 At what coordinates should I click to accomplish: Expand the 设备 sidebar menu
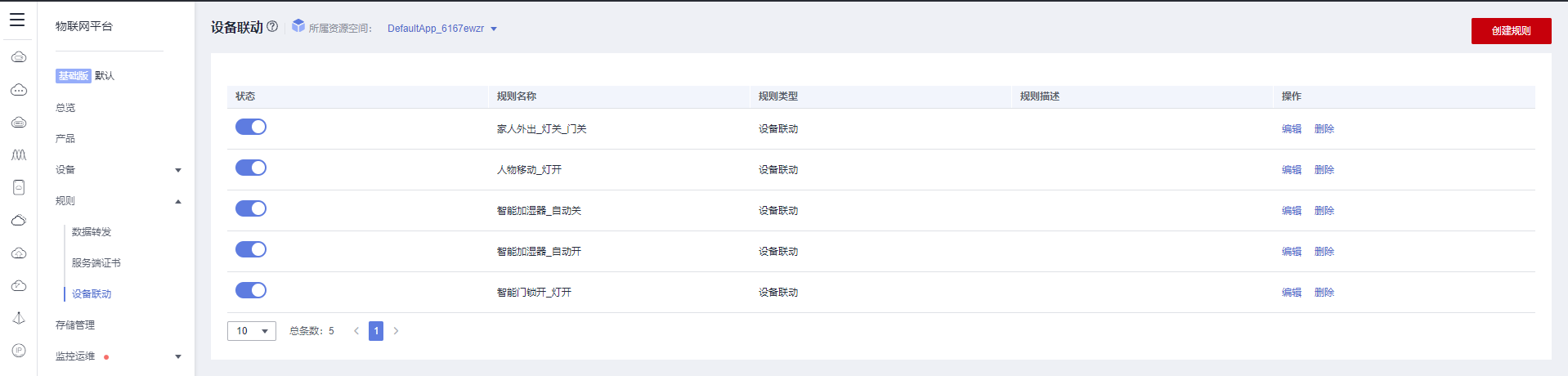coord(118,170)
